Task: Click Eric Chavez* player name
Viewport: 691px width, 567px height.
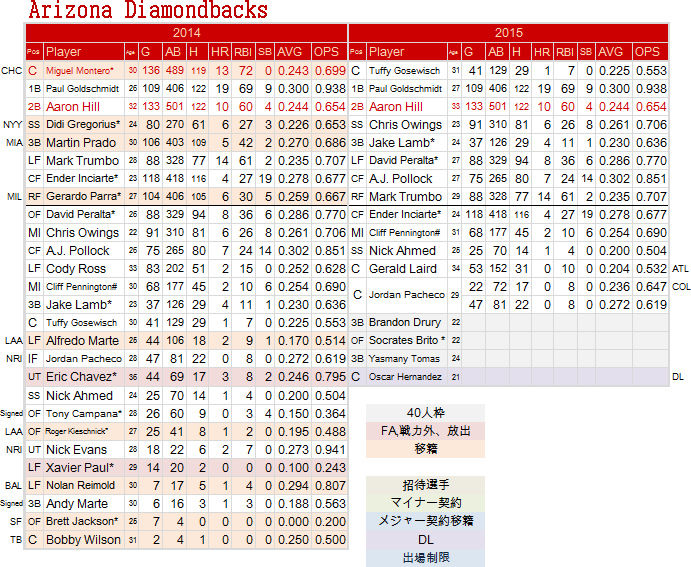Action: pos(82,377)
